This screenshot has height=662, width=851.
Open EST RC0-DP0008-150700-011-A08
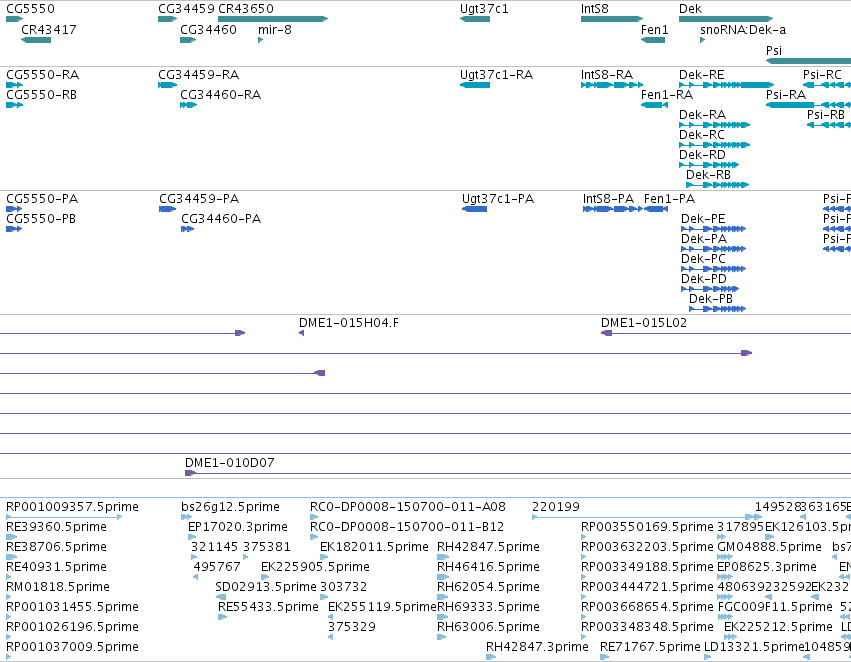313,517
